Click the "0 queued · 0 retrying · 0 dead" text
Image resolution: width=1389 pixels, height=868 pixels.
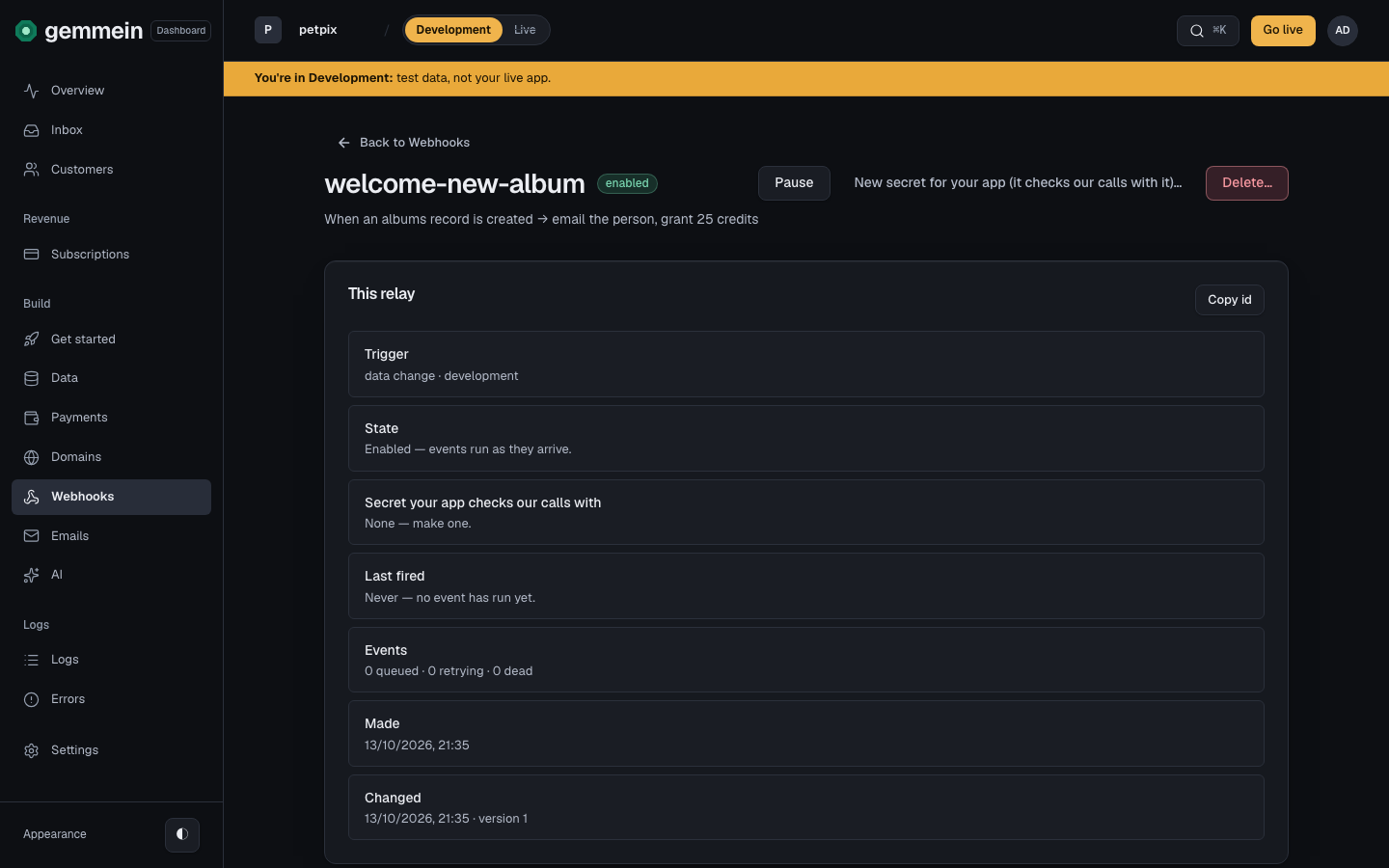449,671
